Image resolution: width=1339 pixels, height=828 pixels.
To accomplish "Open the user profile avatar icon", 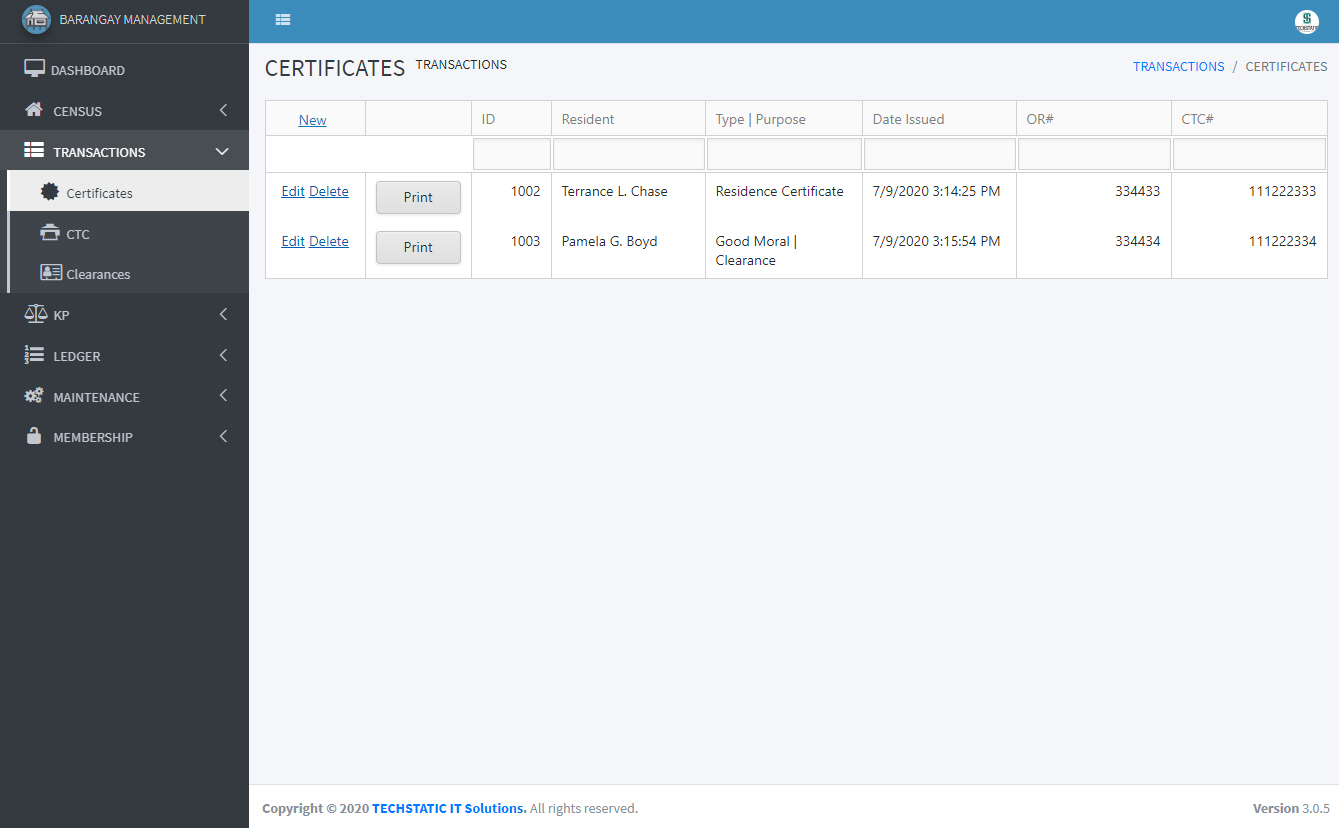I will pyautogui.click(x=1306, y=22).
